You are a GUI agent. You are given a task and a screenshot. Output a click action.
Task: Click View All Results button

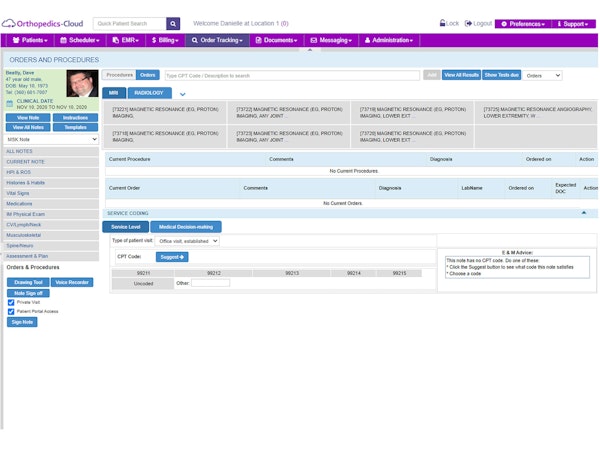[461, 75]
